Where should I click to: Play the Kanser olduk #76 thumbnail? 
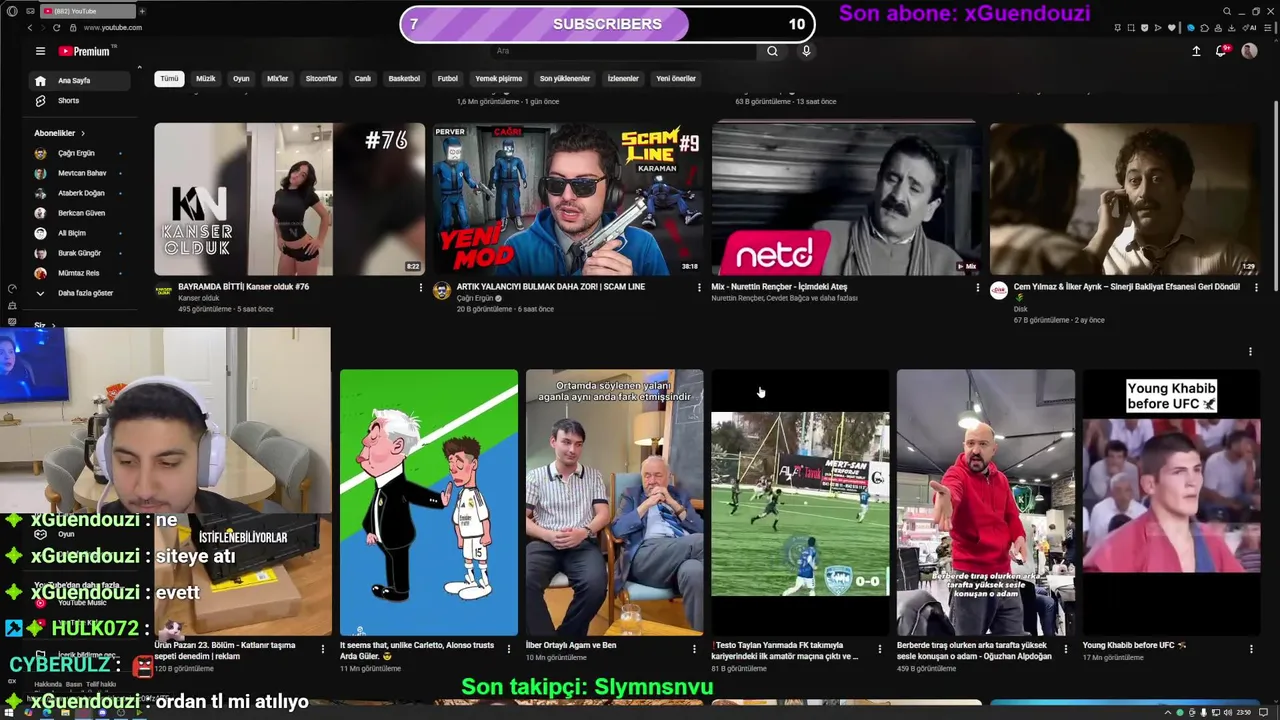(289, 198)
